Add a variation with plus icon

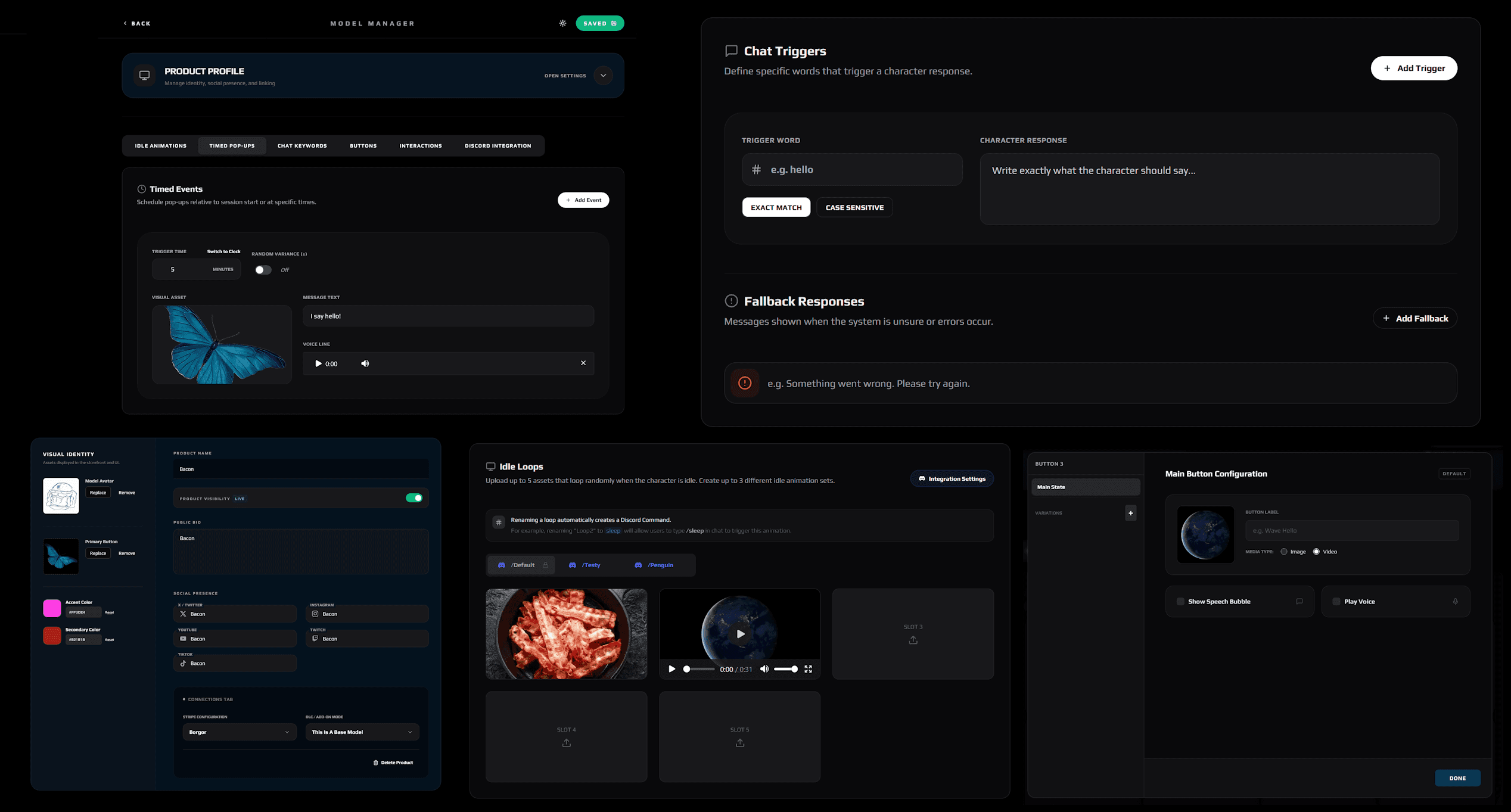1130,513
